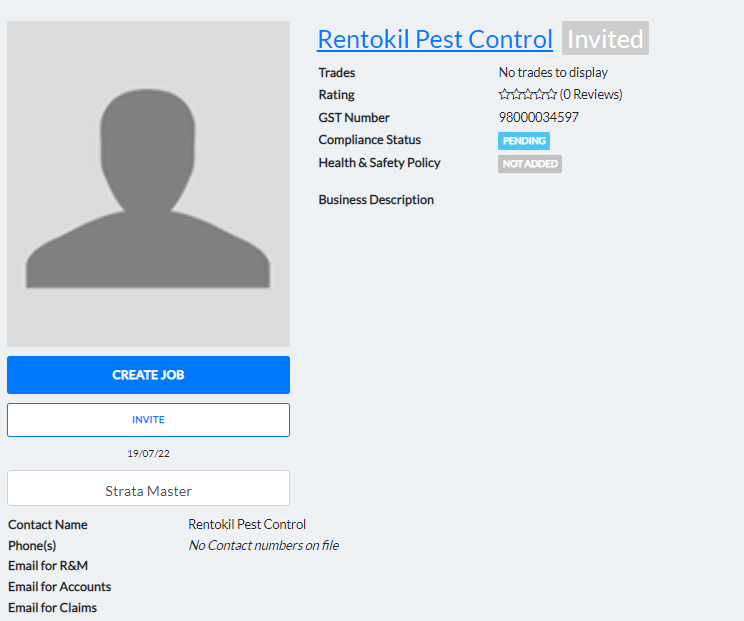Viewport: 744px width, 621px height.
Task: Select the second rating star
Action: pos(516,95)
